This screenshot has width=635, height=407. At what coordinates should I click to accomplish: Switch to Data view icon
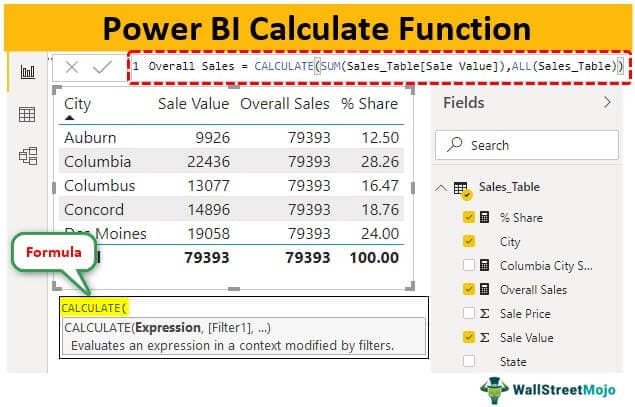point(26,114)
